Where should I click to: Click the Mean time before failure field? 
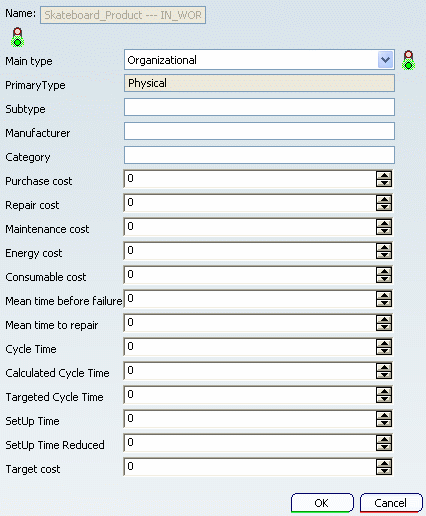[250, 299]
